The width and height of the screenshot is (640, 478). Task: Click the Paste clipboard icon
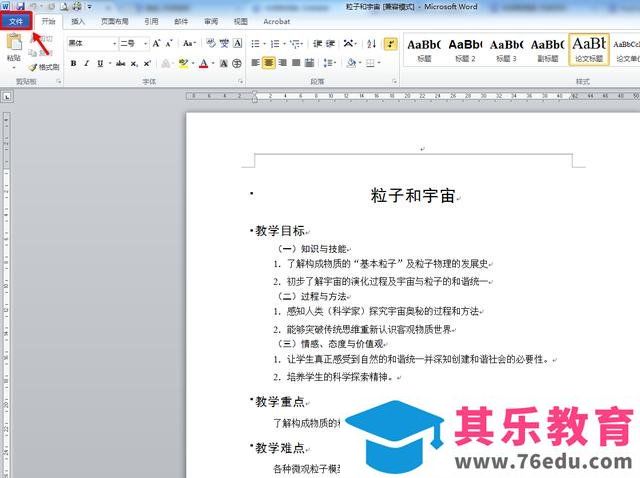(14, 42)
